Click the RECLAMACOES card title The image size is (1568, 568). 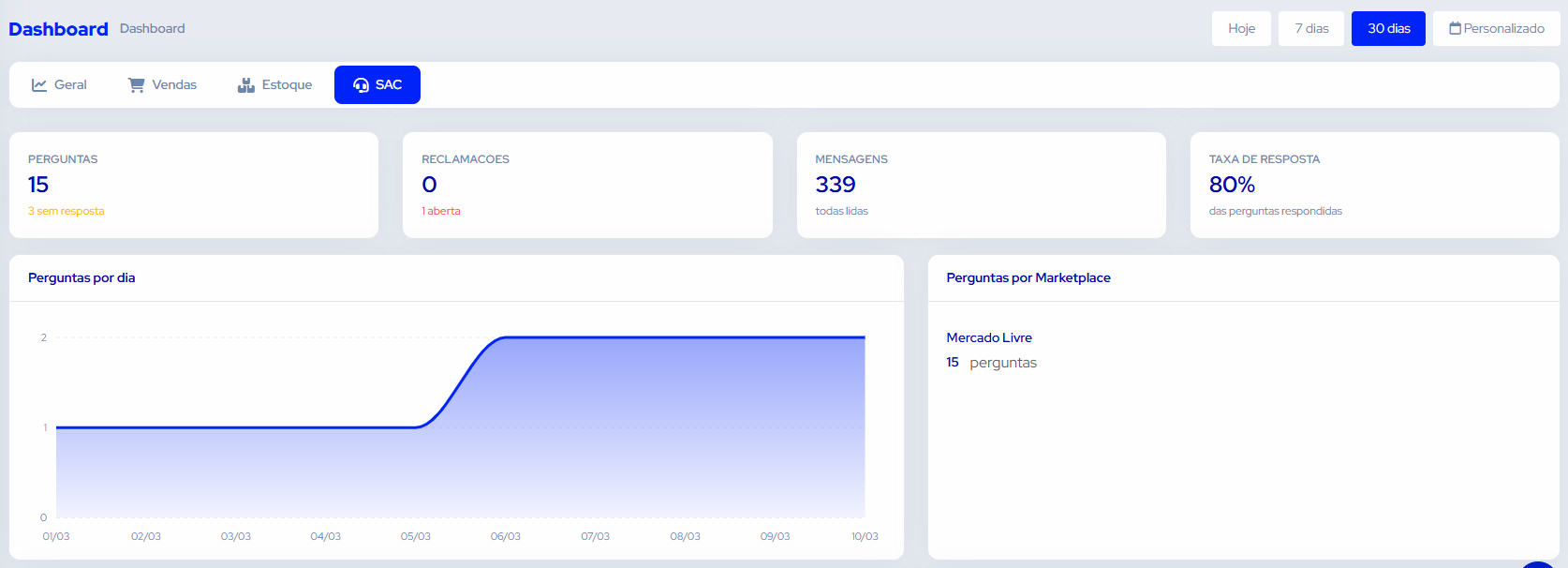pos(466,159)
